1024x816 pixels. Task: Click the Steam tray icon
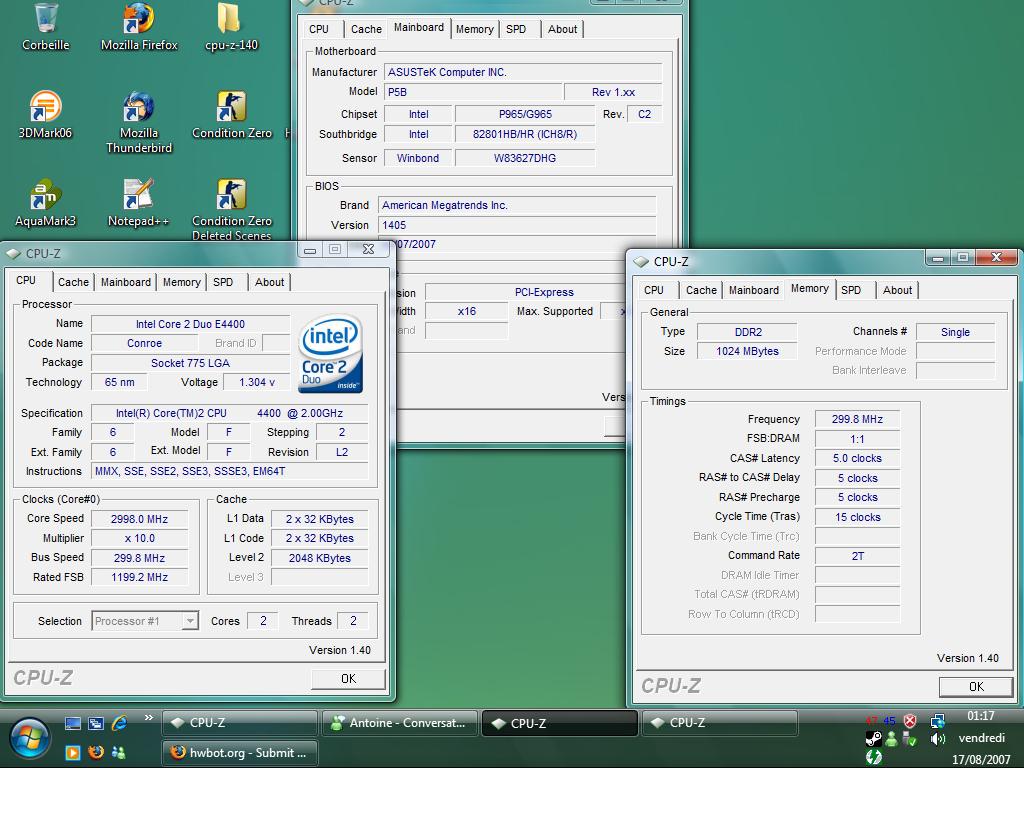873,739
